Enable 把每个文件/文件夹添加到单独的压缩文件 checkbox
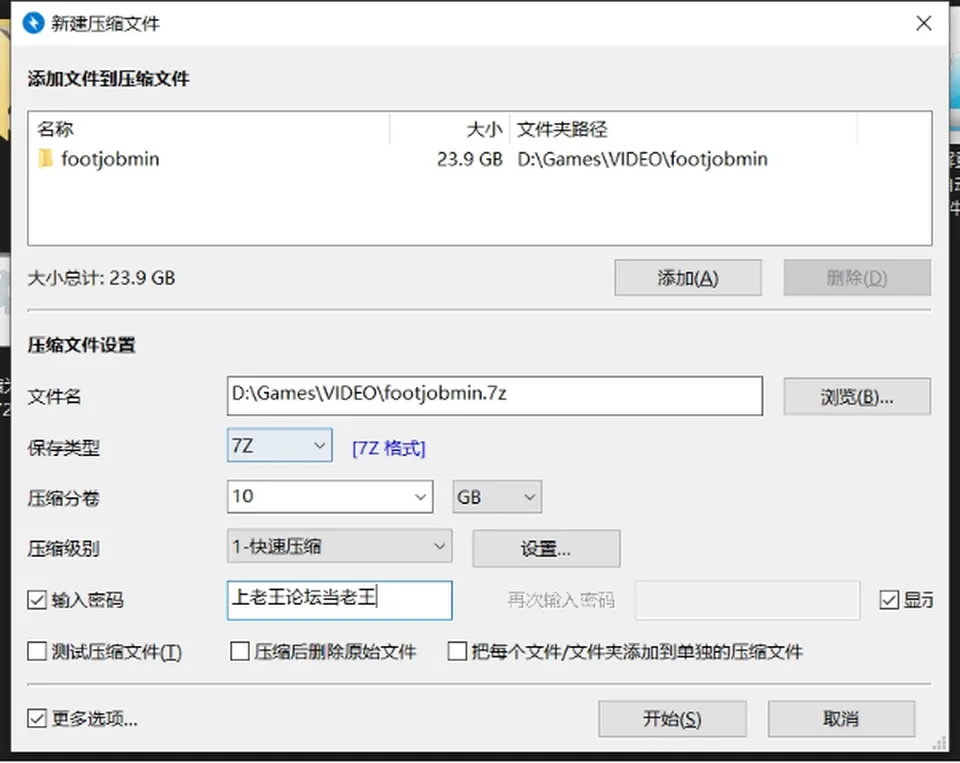The height and width of the screenshot is (763, 960). [457, 651]
